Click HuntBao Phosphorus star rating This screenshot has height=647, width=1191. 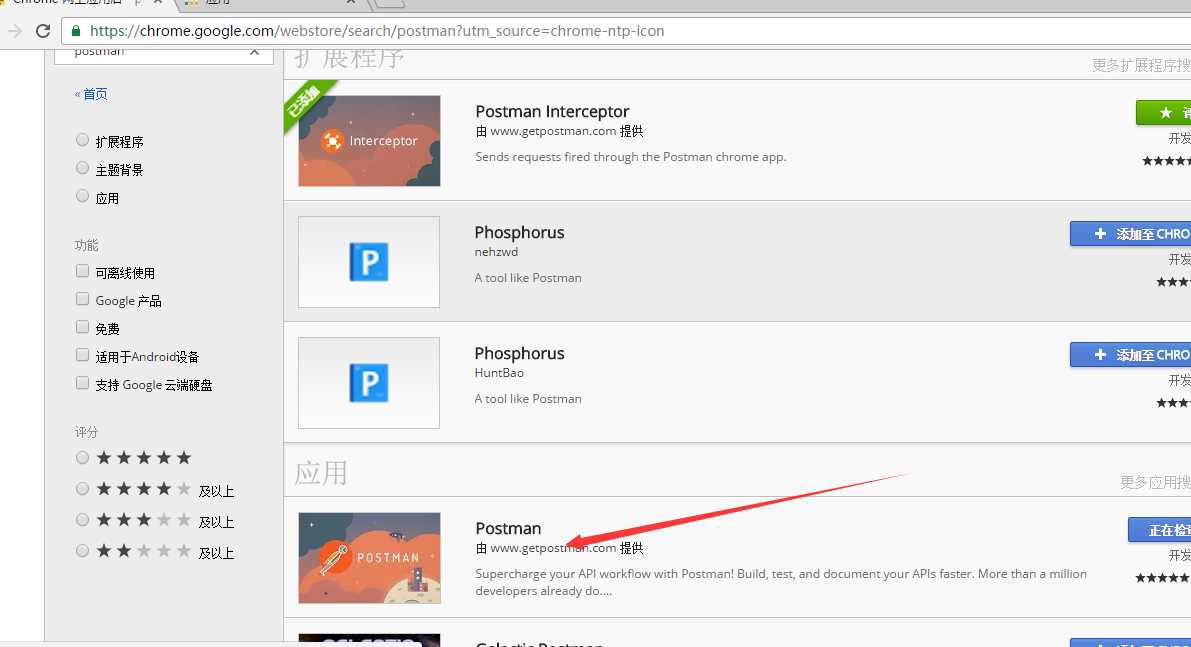click(x=1174, y=402)
